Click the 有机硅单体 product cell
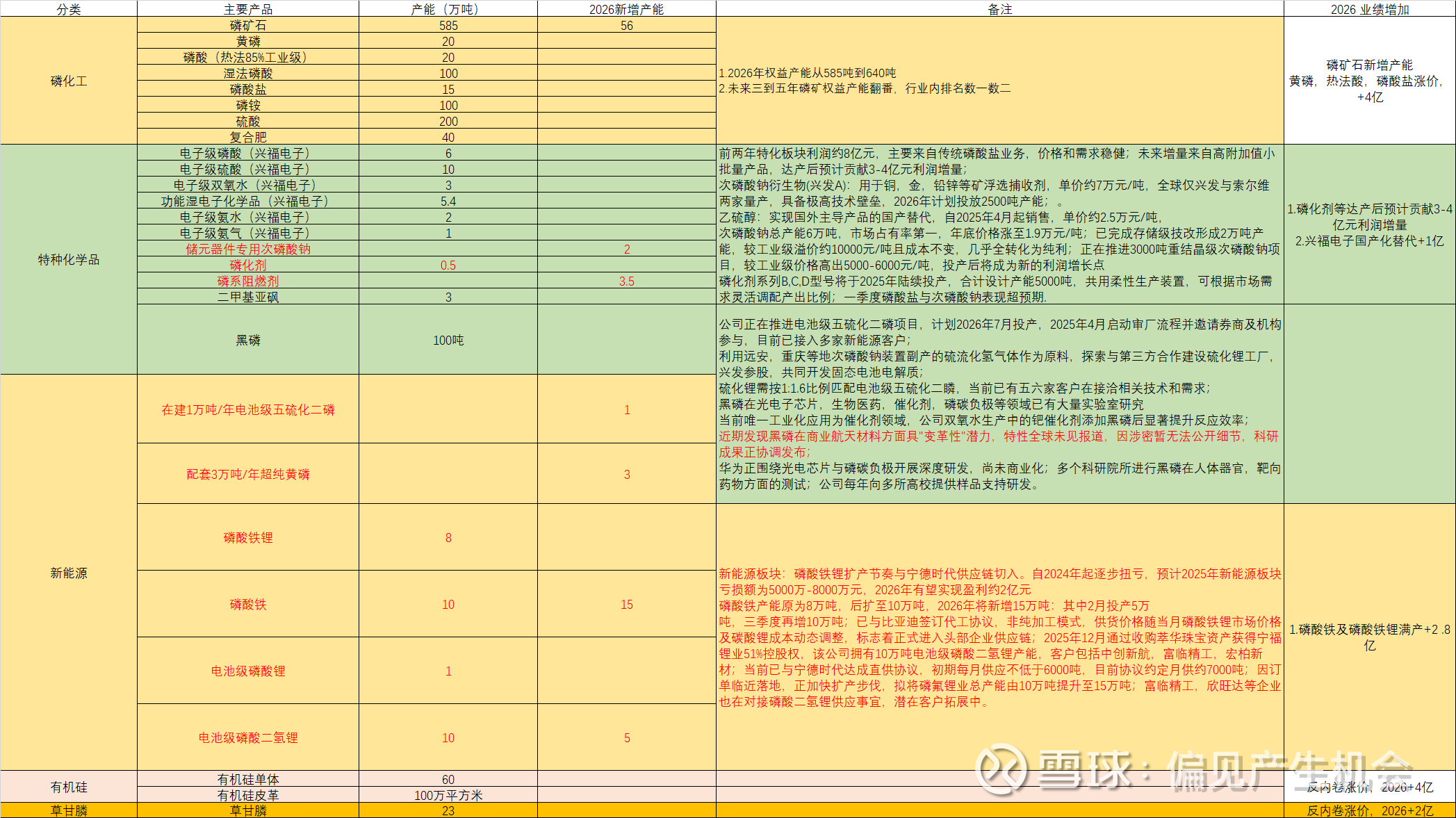Viewport: 1456px width, 818px height. 247,779
